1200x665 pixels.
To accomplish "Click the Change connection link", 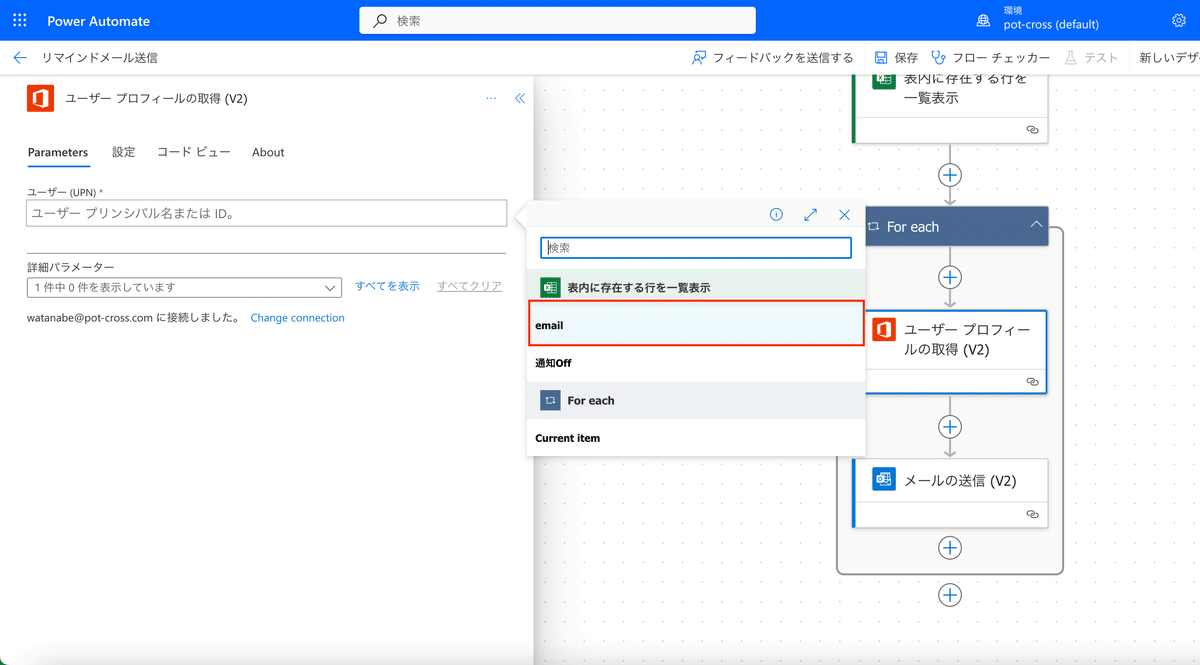I will click(297, 318).
